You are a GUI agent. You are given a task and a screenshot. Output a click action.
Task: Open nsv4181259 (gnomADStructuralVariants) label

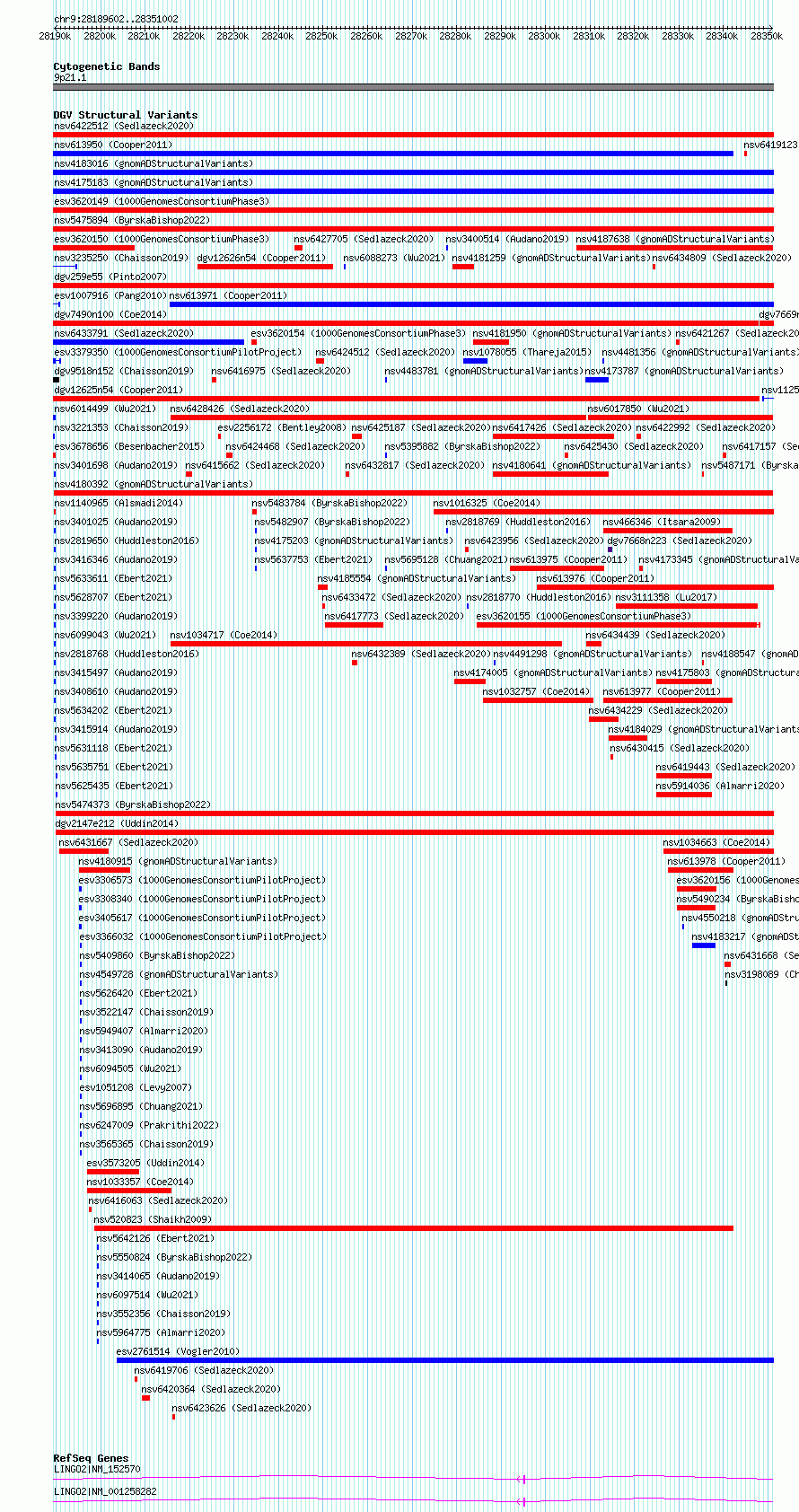(x=551, y=258)
